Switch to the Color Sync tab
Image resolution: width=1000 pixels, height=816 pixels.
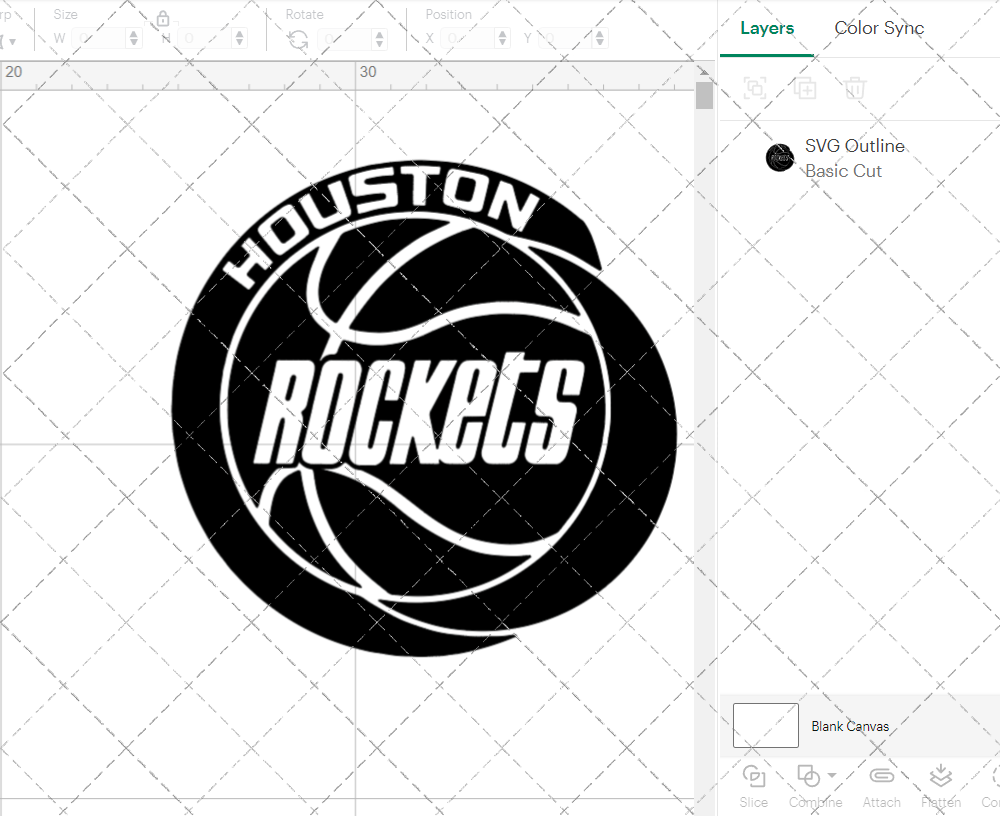pos(879,28)
